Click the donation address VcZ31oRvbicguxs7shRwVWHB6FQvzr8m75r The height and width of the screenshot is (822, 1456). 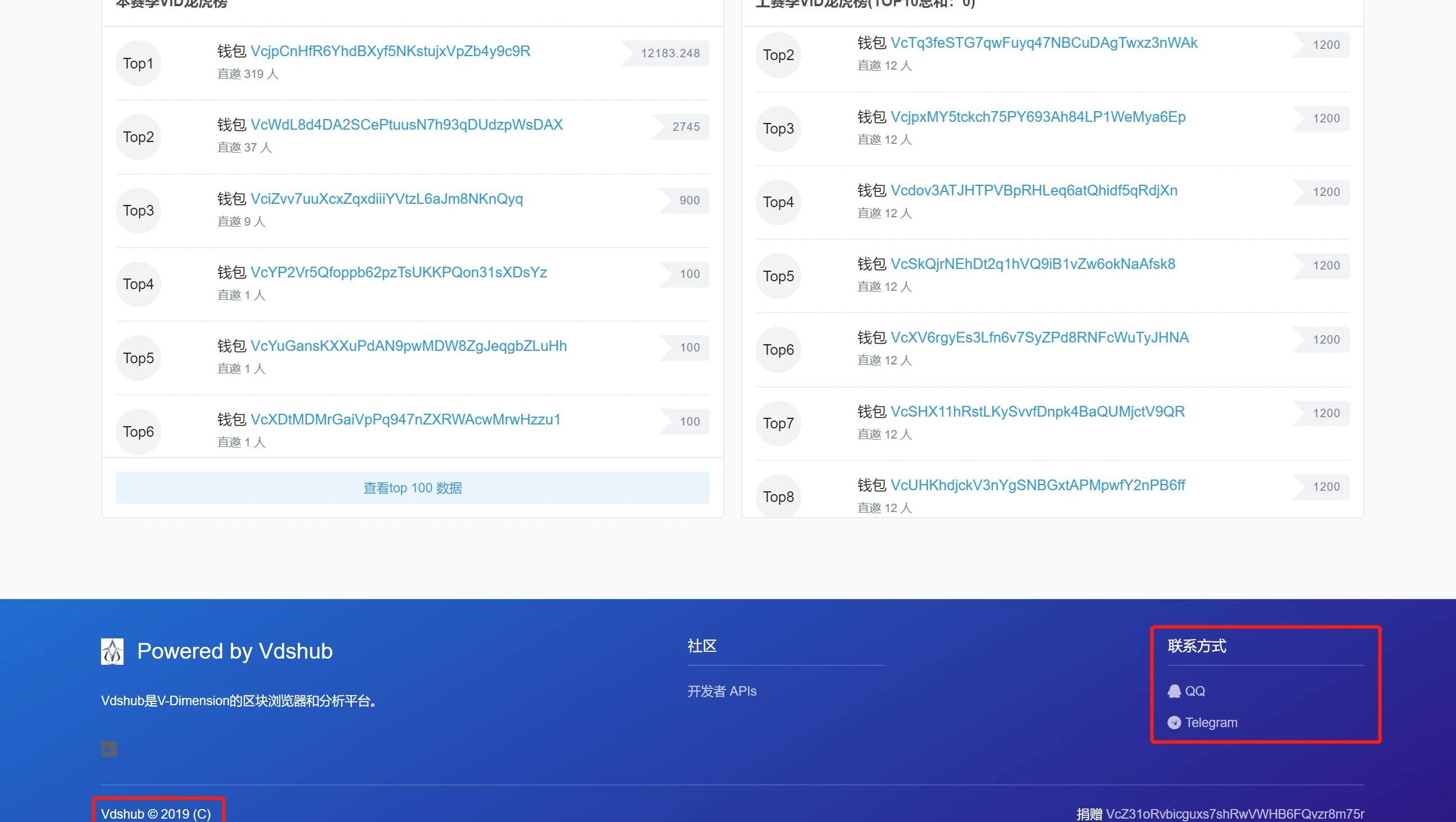point(1234,814)
